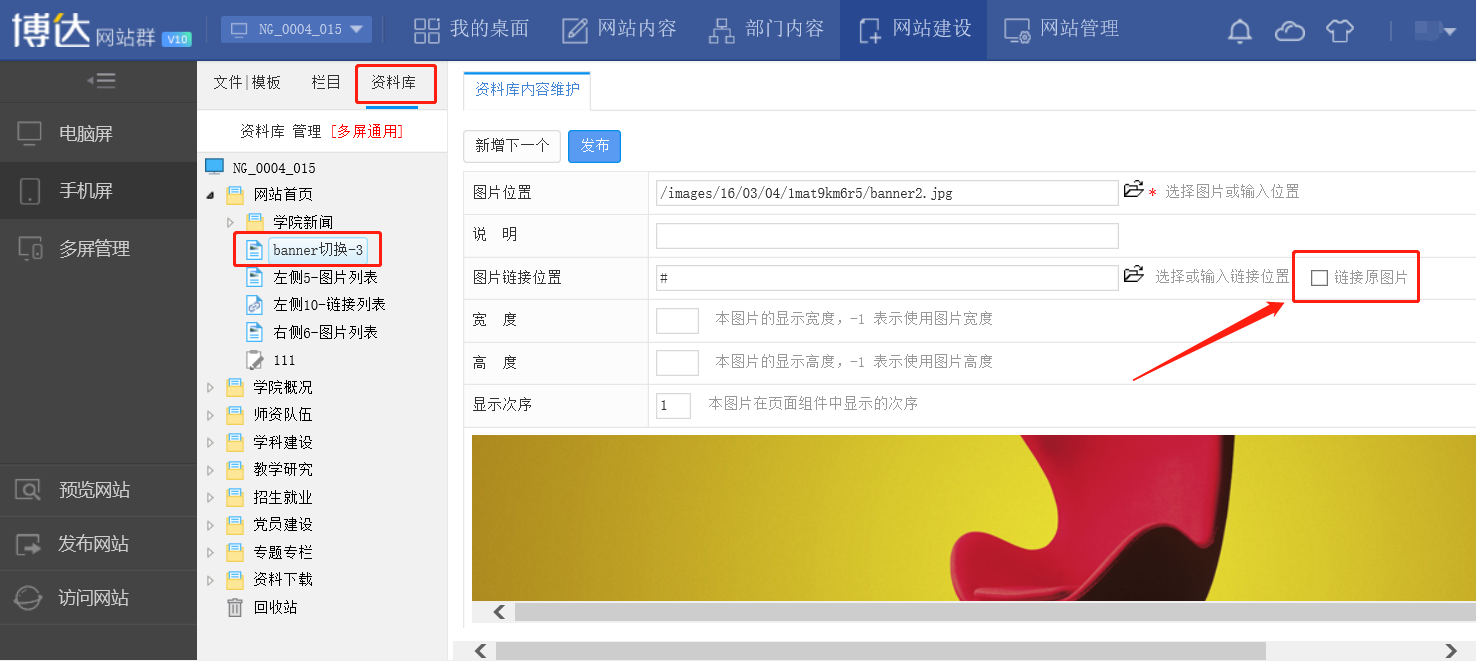
Task: Open the 网站内容 top menu
Action: point(619,29)
